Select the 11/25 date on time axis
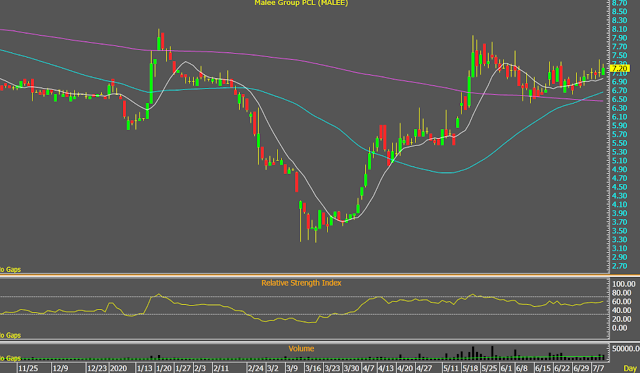640x373 pixels. coord(28,369)
